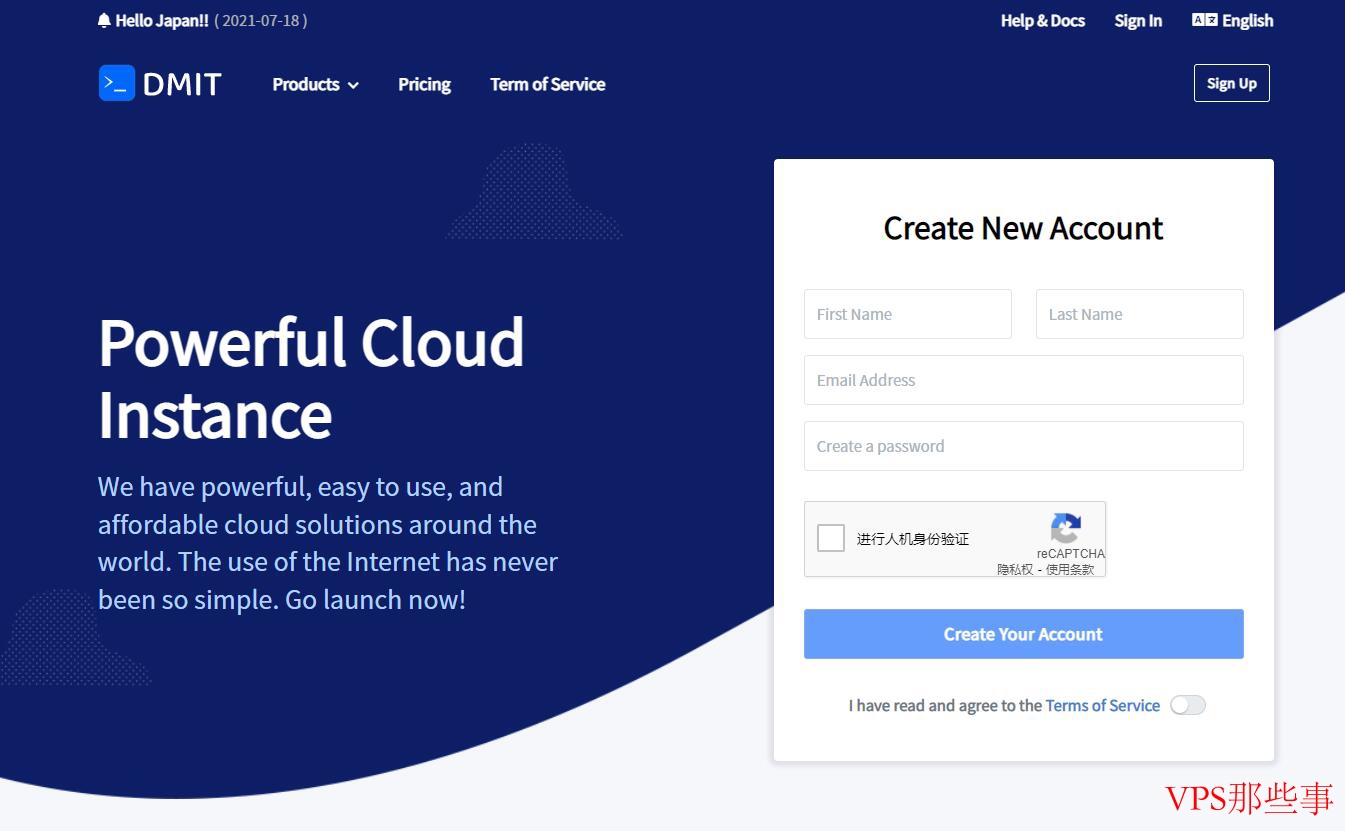Click the language translation icon
Viewport: 1345px width, 831px height.
coord(1204,20)
